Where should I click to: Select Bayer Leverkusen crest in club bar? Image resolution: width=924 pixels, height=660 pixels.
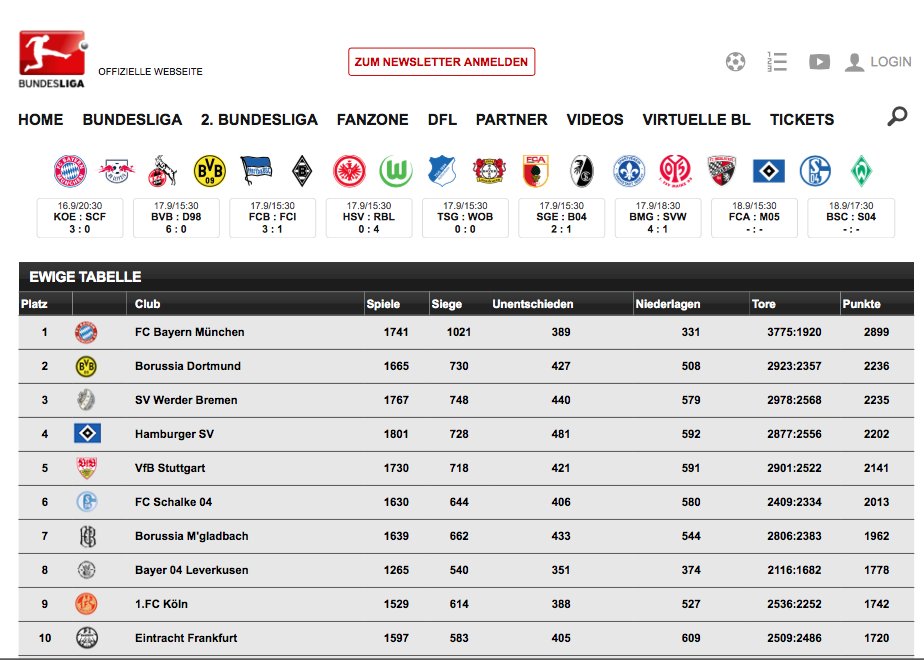tap(489, 171)
